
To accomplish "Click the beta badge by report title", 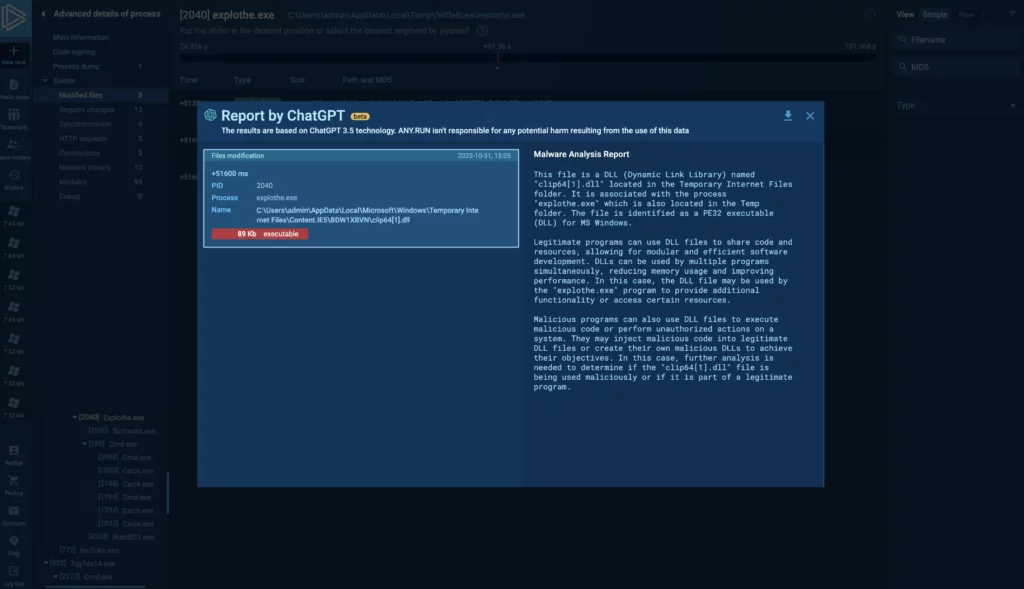I will tap(360, 116).
